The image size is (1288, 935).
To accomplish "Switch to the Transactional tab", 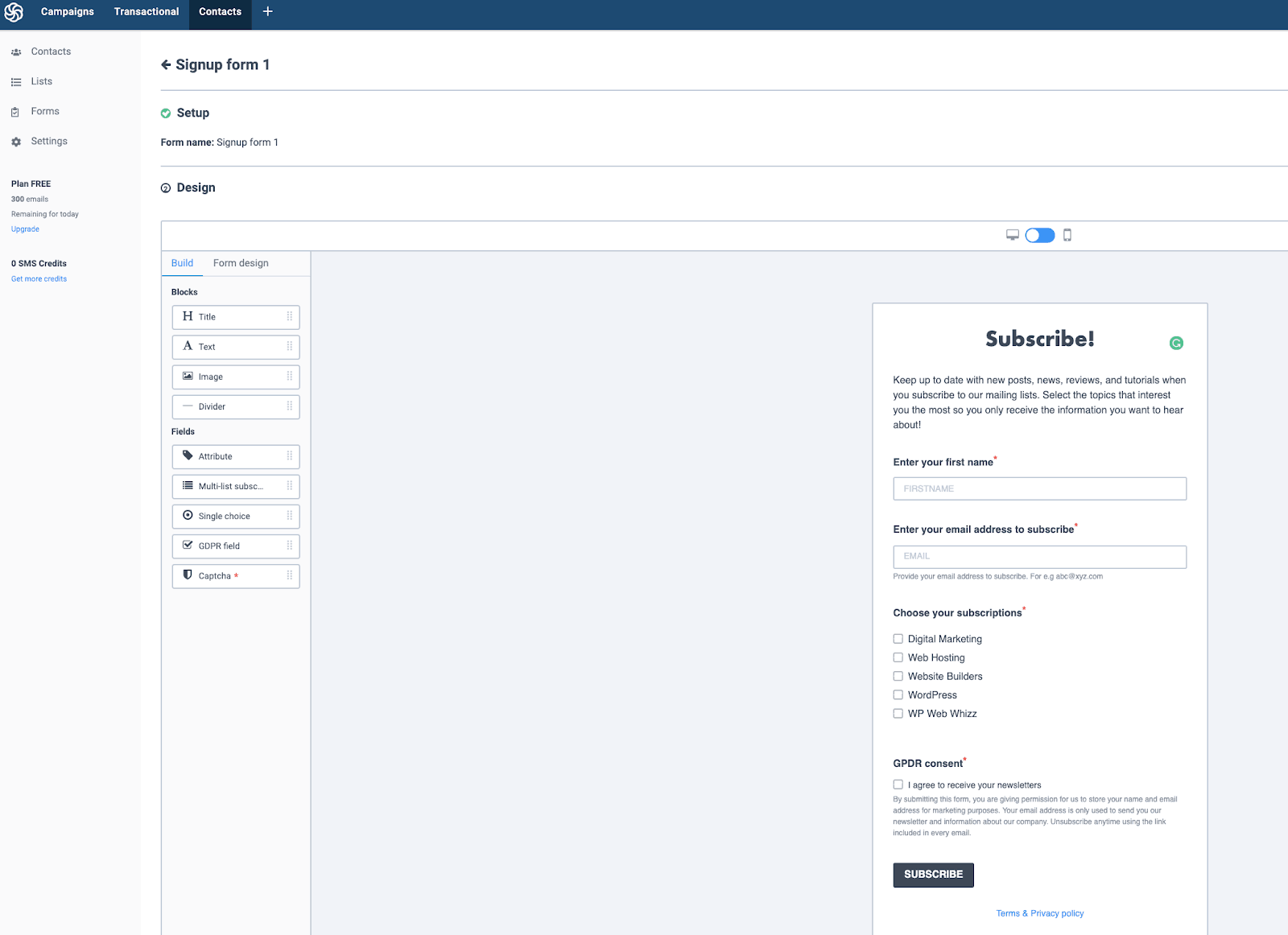I will [146, 12].
